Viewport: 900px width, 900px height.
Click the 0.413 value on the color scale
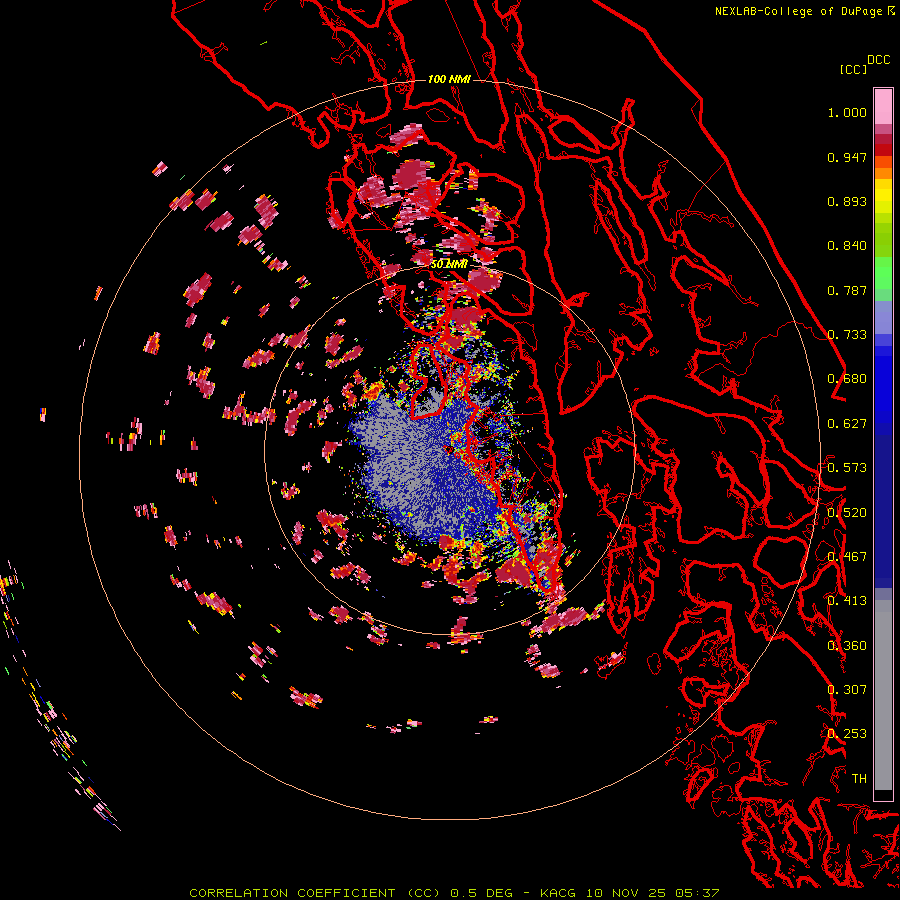(x=847, y=601)
